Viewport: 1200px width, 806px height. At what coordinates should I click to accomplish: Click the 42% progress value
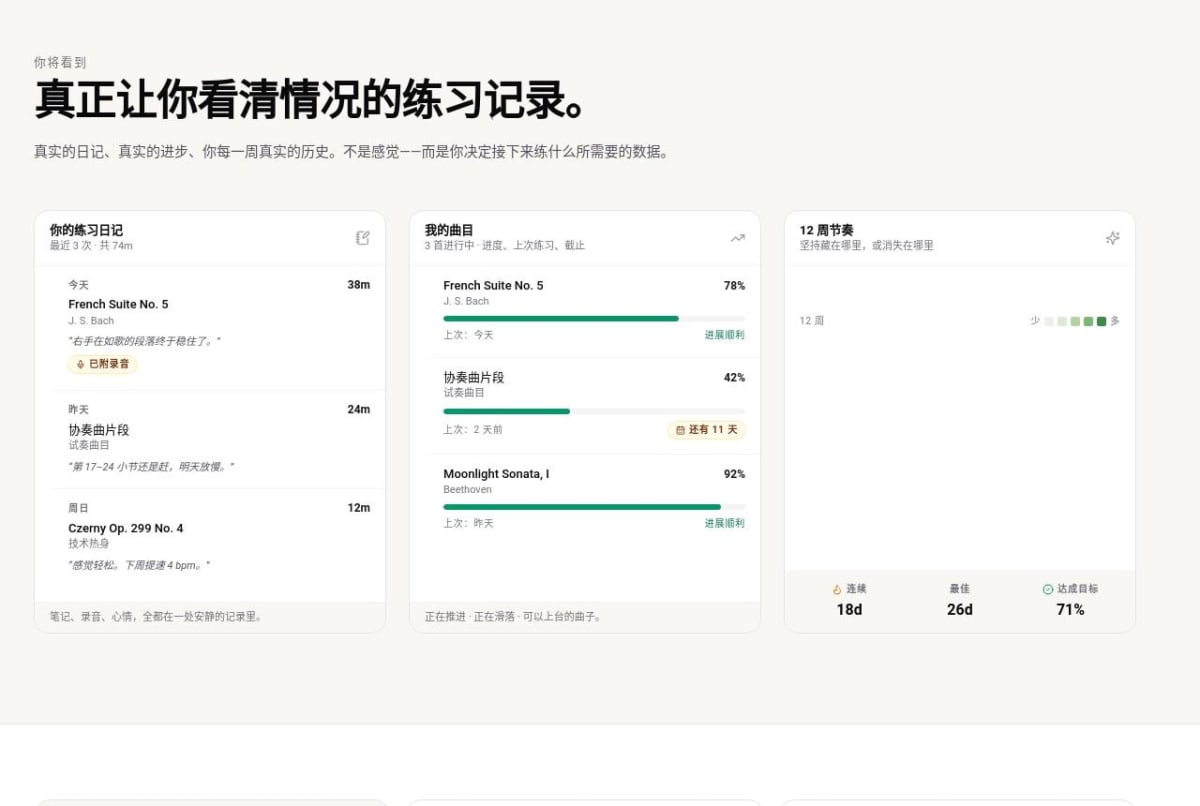click(x=734, y=378)
